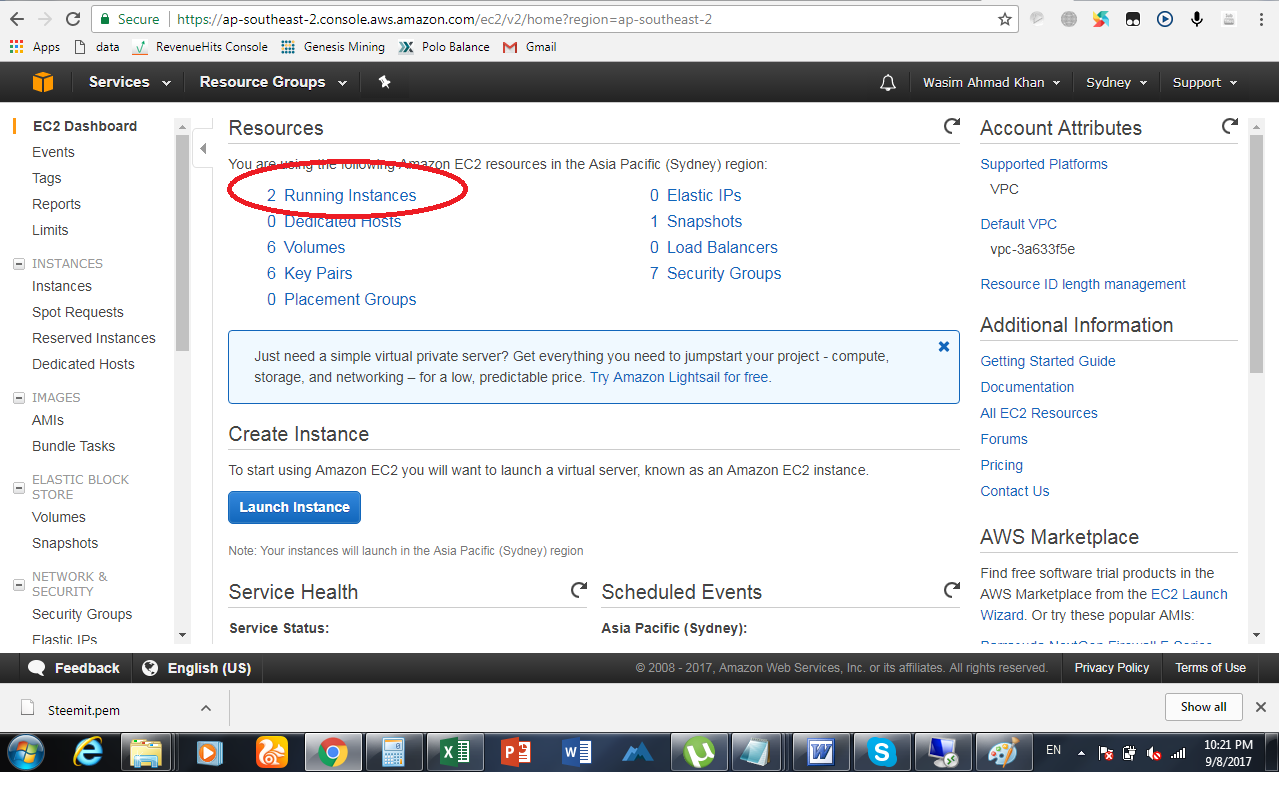The width and height of the screenshot is (1280, 800).
Task: Collapse the INSTANCES sidebar section
Action: pyautogui.click(x=19, y=264)
